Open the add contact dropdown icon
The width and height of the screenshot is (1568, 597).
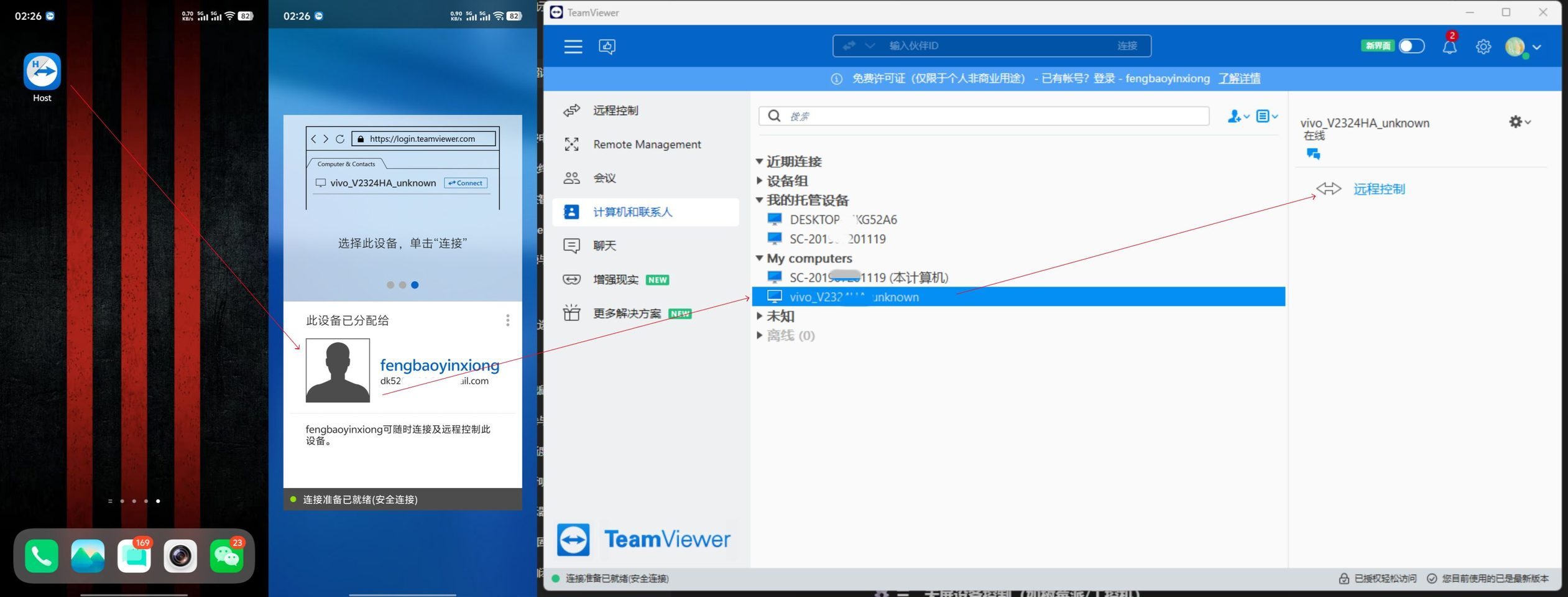pos(1238,116)
